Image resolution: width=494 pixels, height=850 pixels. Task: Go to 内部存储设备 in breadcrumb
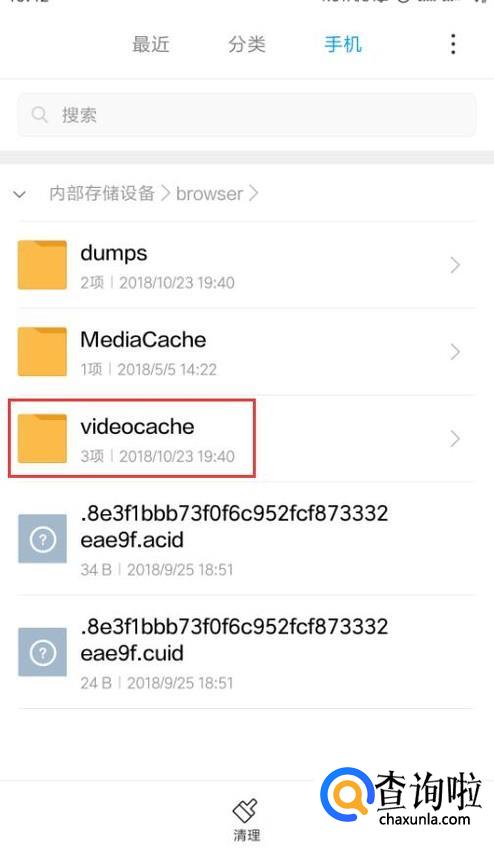point(102,194)
